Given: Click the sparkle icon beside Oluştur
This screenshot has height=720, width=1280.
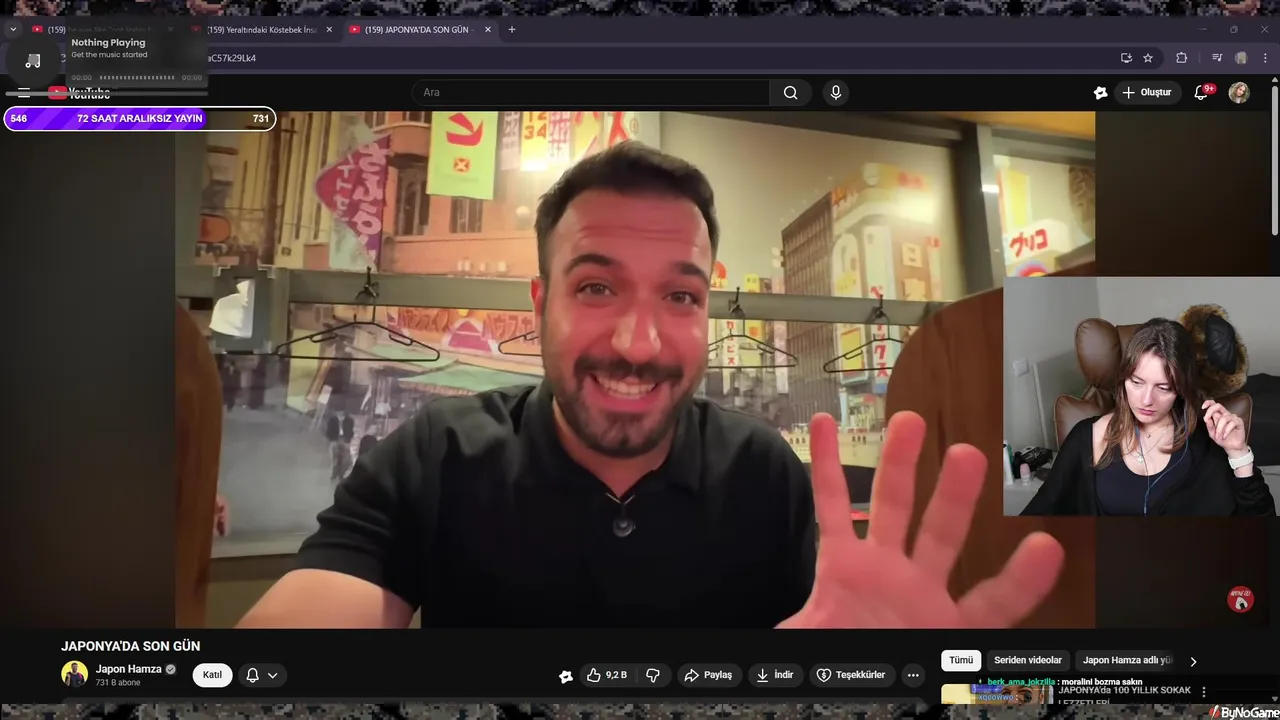Looking at the screenshot, I should (1100, 93).
